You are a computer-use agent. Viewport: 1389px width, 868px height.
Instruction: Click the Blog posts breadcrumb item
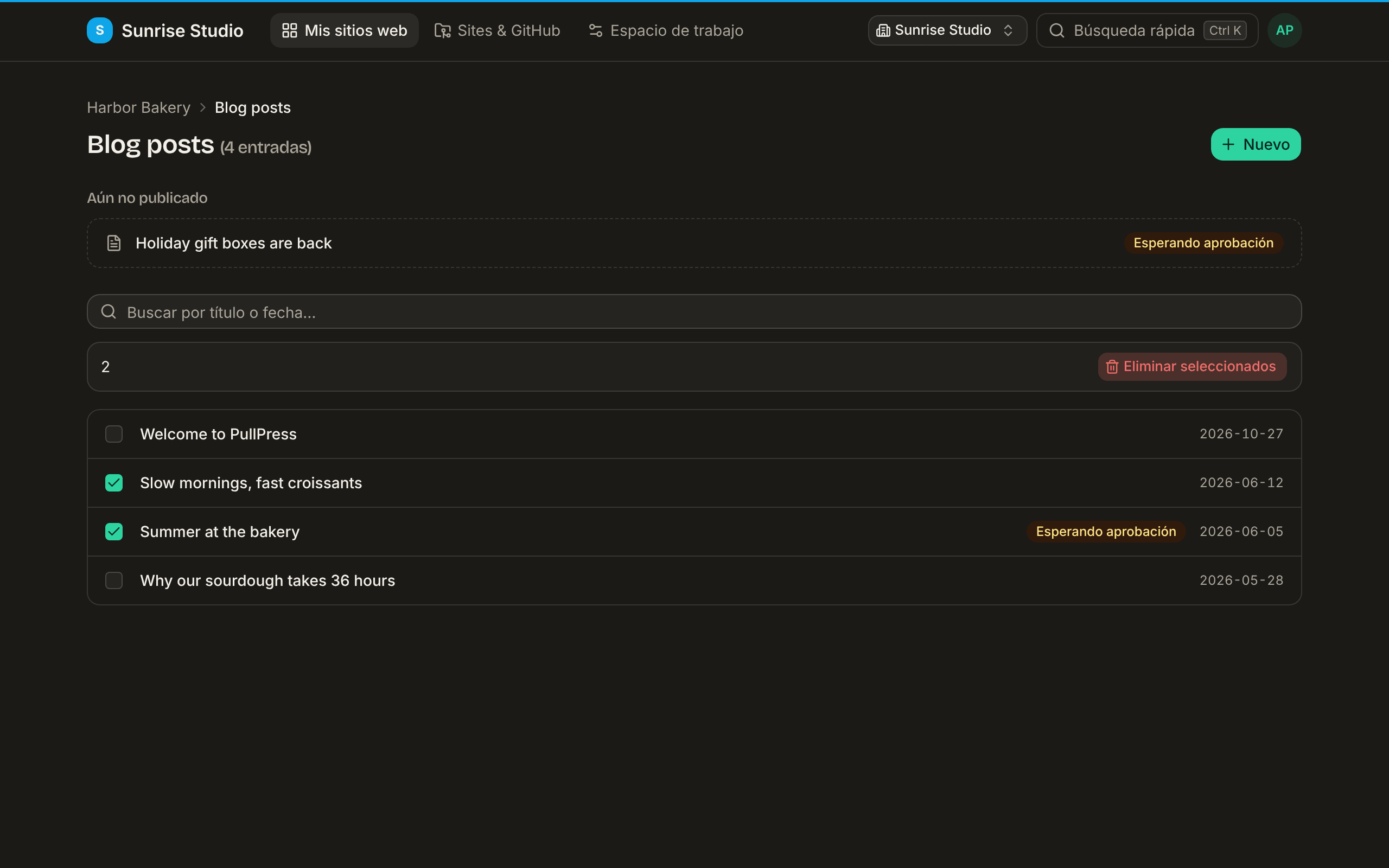coord(252,107)
